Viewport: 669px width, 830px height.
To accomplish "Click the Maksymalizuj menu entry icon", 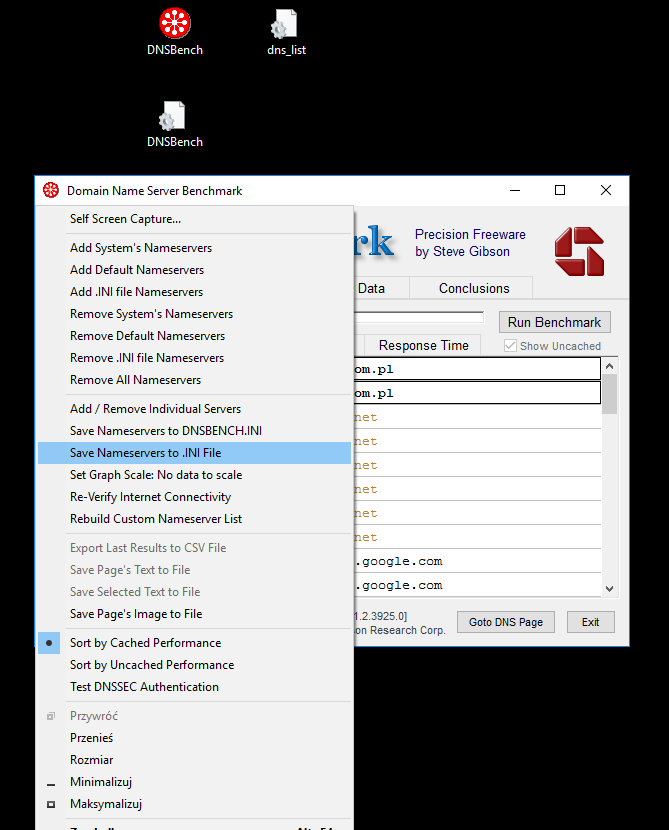I will (x=50, y=804).
